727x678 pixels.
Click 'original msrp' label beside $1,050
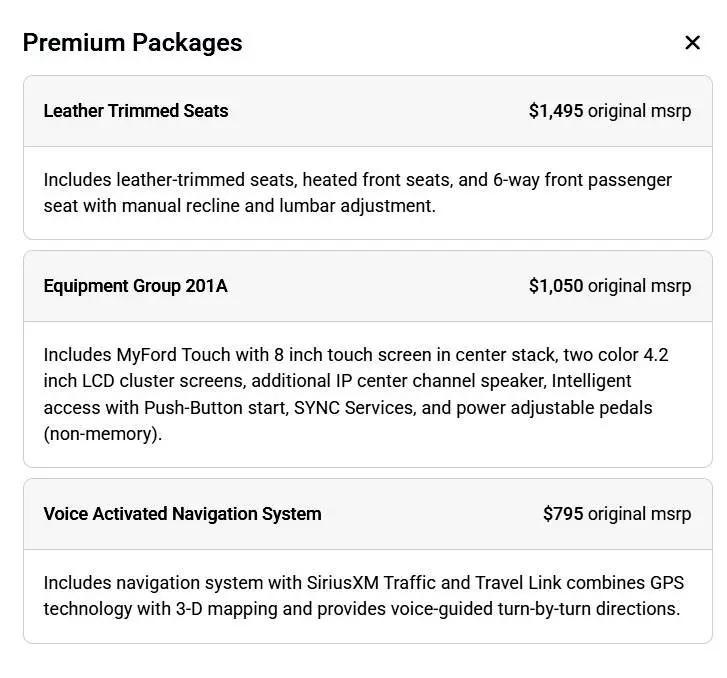[639, 286]
